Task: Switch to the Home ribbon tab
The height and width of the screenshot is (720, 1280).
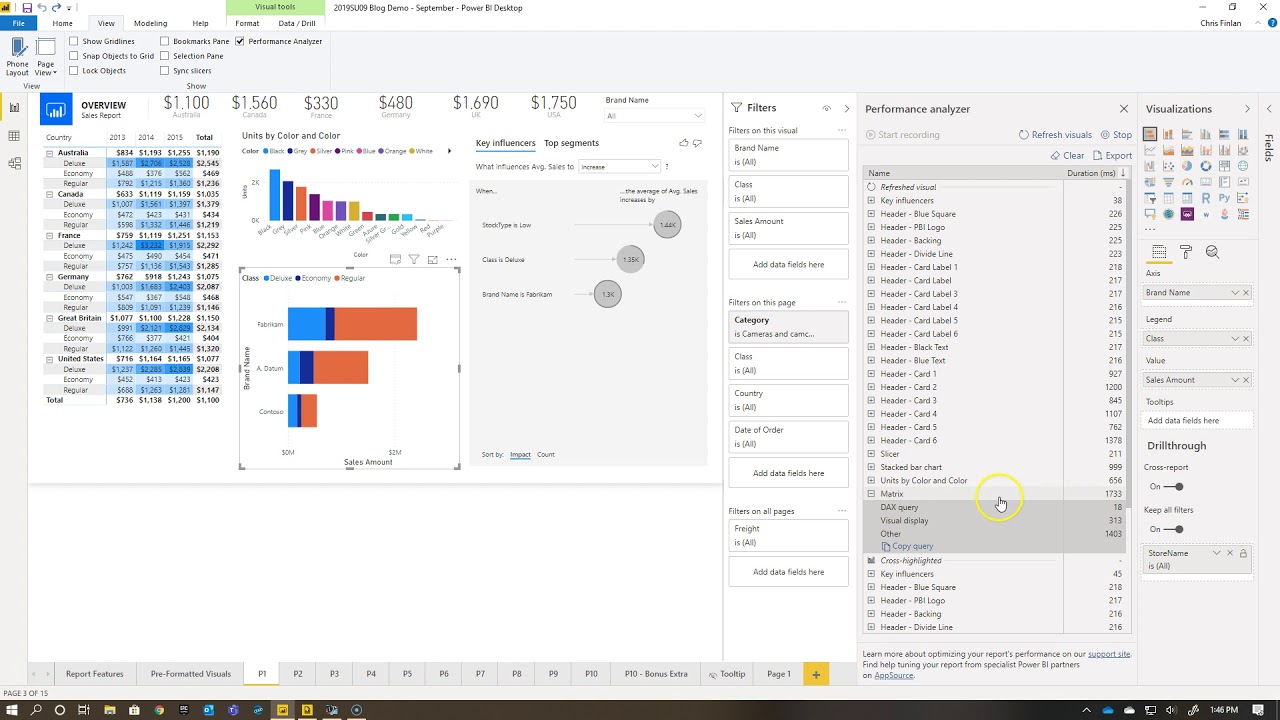Action: coord(62,23)
